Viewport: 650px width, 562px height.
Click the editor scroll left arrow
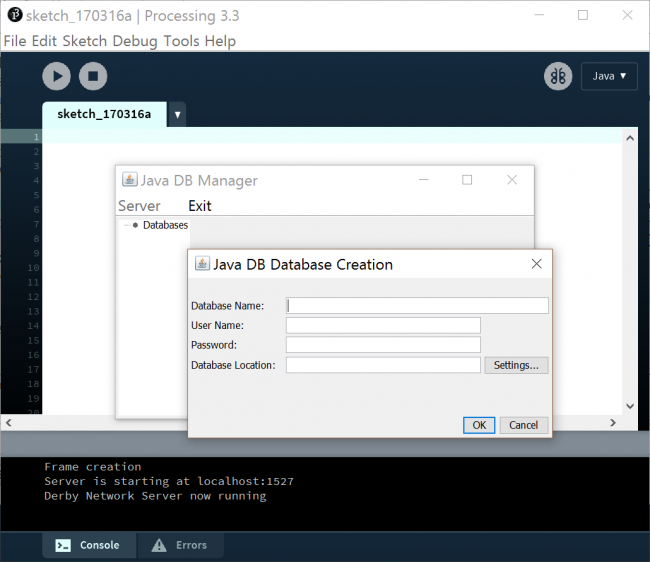pyautogui.click(x=9, y=423)
